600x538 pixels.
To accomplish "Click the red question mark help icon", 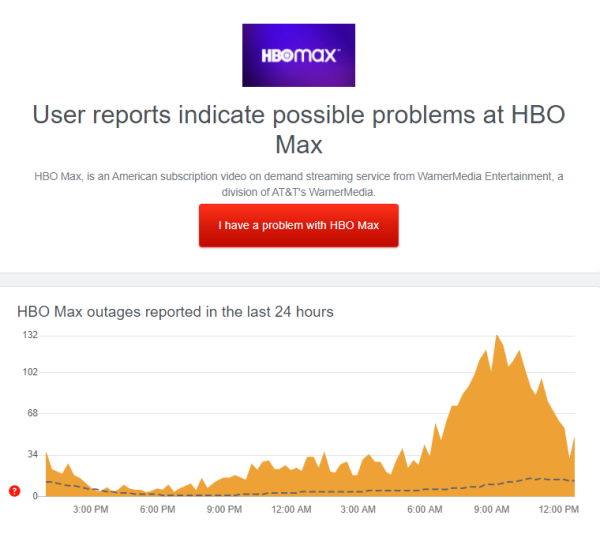I will click(x=15, y=491).
